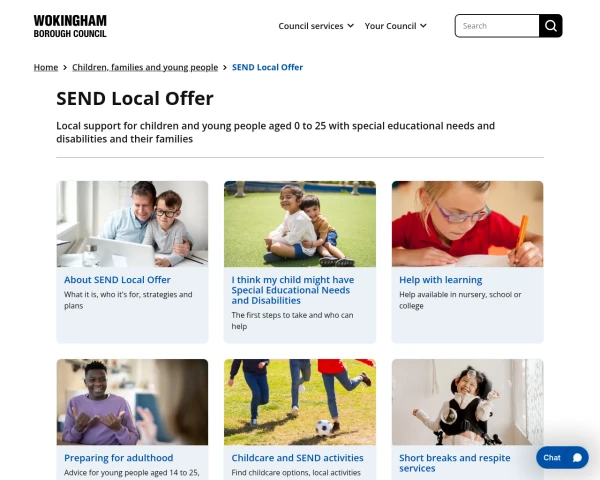This screenshot has height=480, width=600.
Task: Open I think my child might have SEND link
Action: point(293,290)
